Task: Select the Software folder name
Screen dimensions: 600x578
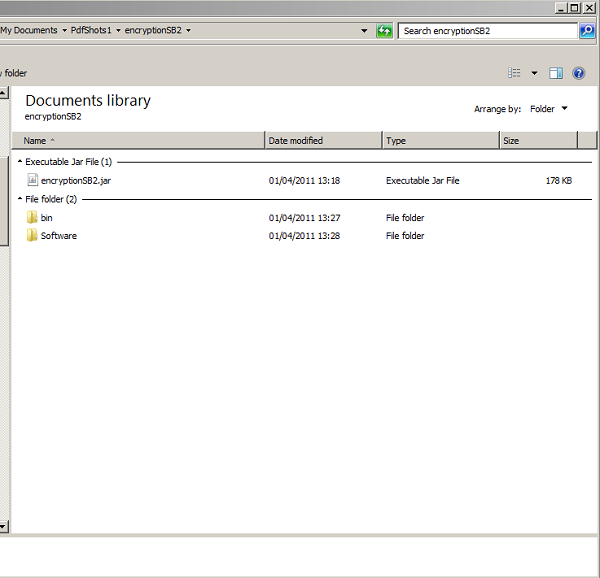Action: point(59,236)
